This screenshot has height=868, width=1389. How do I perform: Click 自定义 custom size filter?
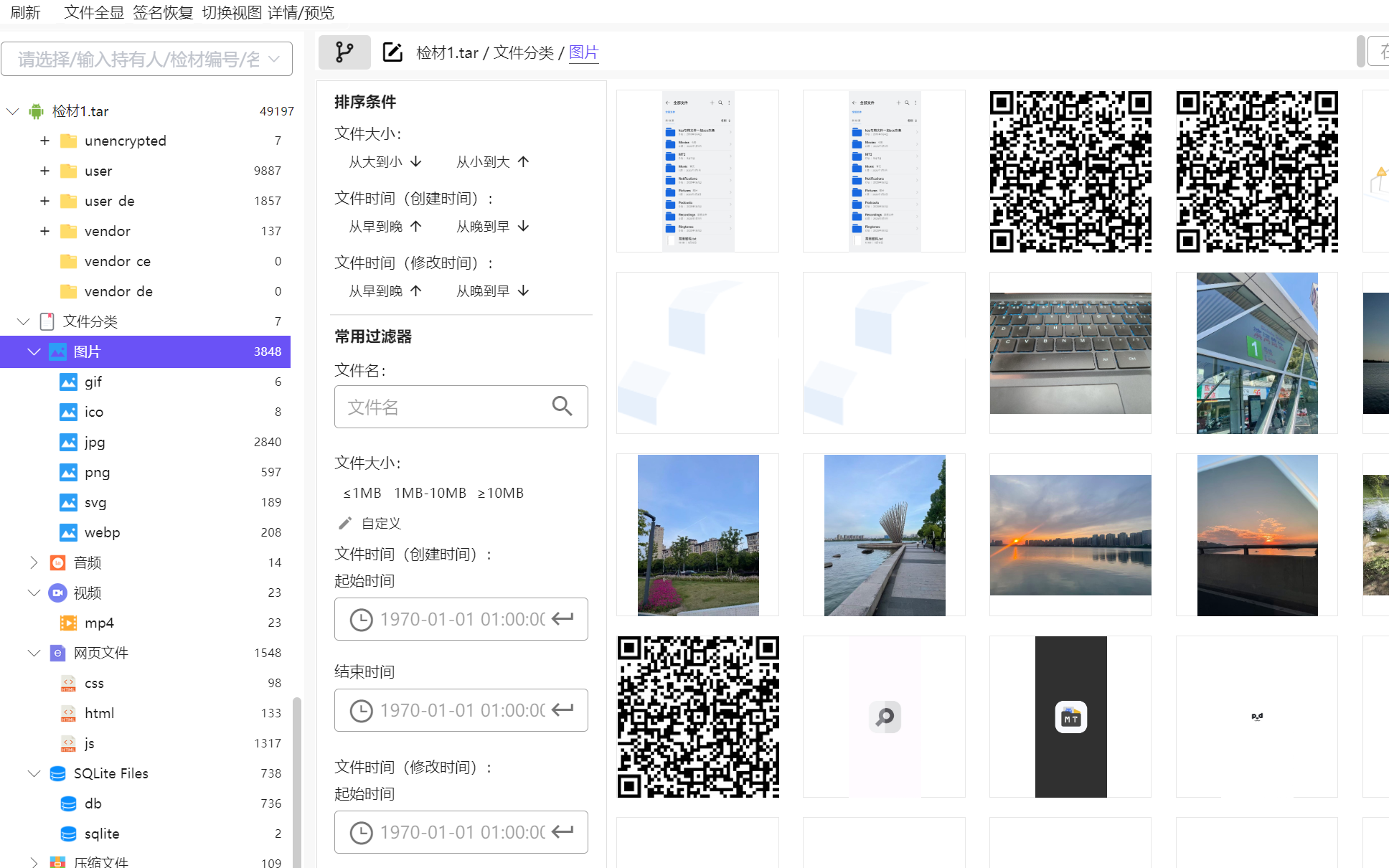point(381,524)
